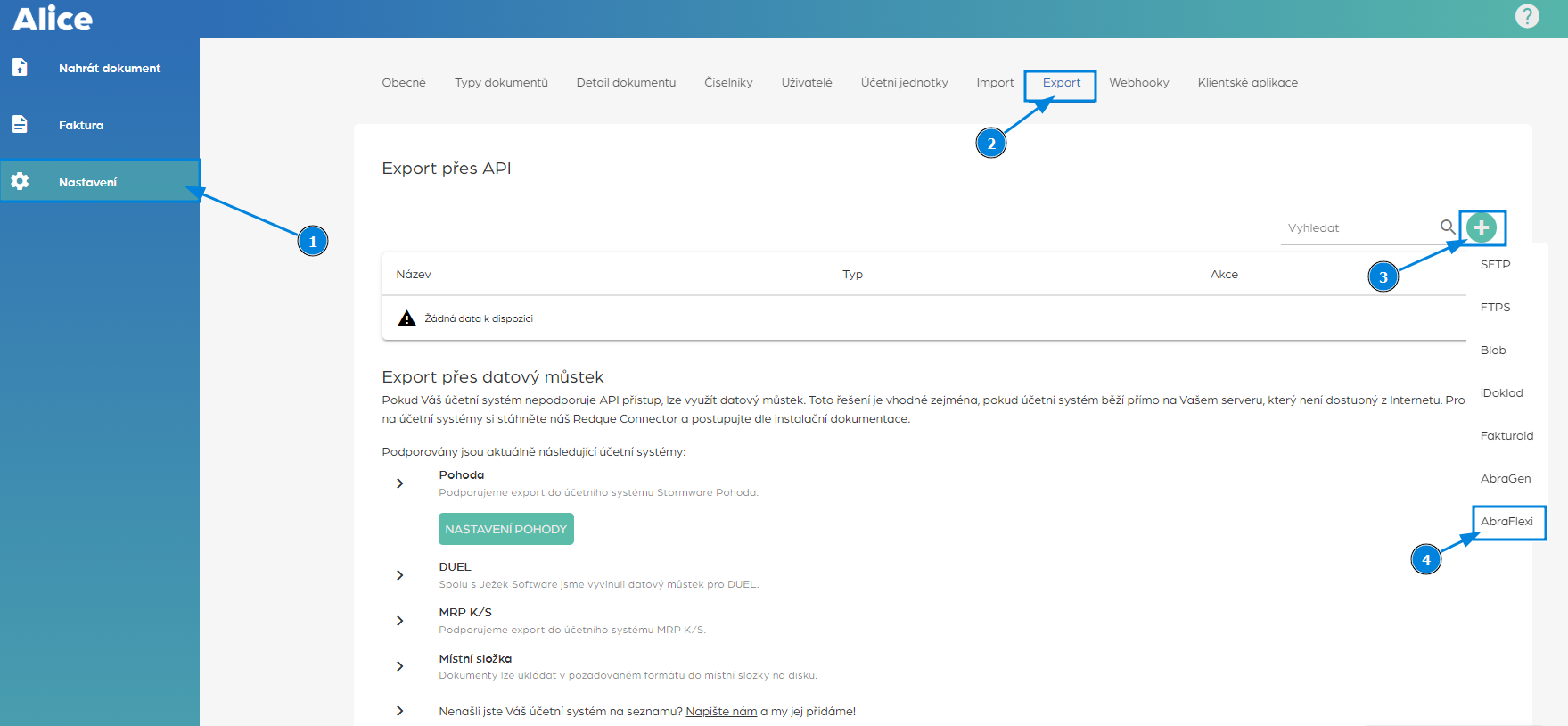Choose iDoklad from the export type menu
Image resolution: width=1568 pixels, height=726 pixels.
coord(1501,392)
